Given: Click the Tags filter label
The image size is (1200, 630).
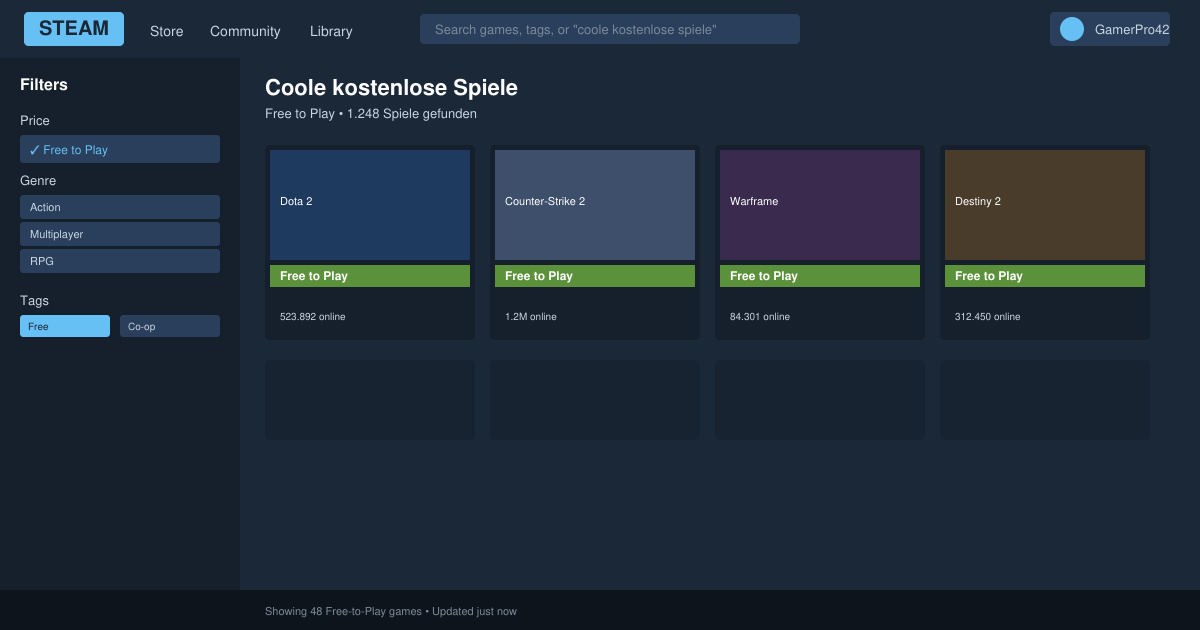Looking at the screenshot, I should pos(34,301).
